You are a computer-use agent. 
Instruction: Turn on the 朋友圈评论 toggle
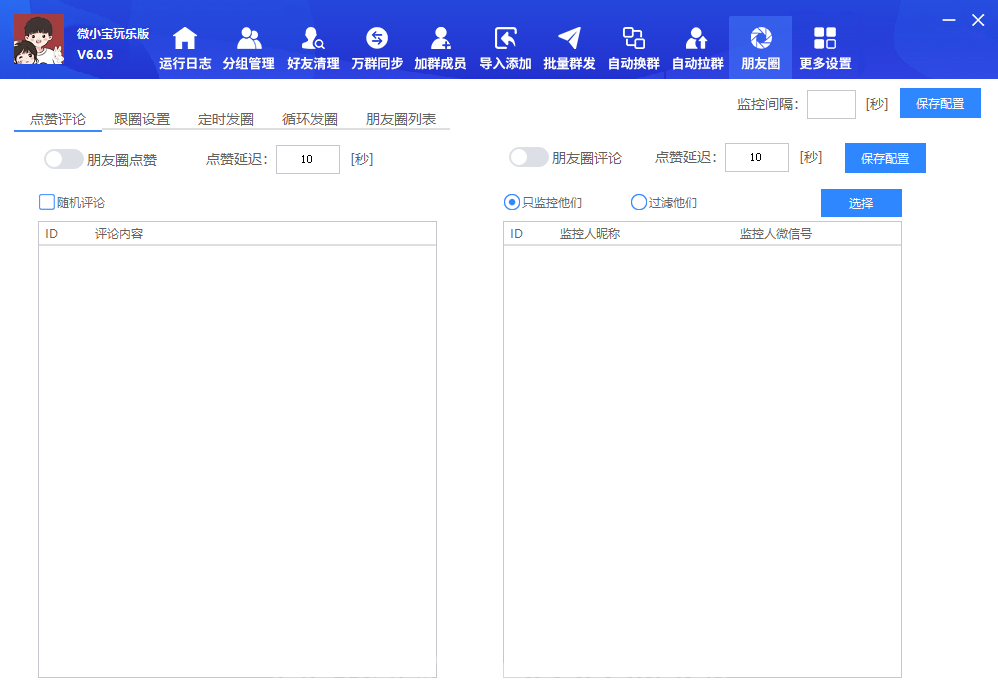tap(528, 158)
